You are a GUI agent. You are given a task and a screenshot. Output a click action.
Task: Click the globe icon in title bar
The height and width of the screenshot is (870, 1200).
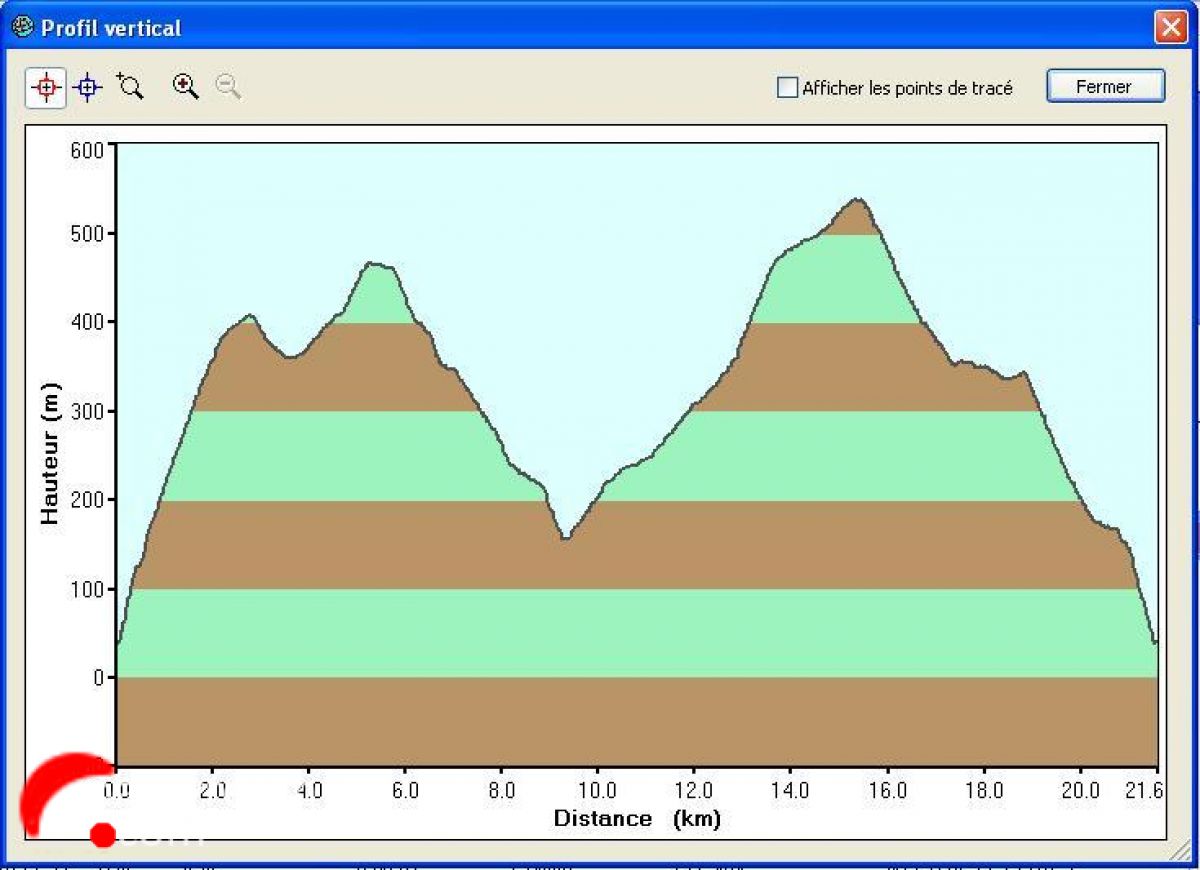click(x=22, y=27)
